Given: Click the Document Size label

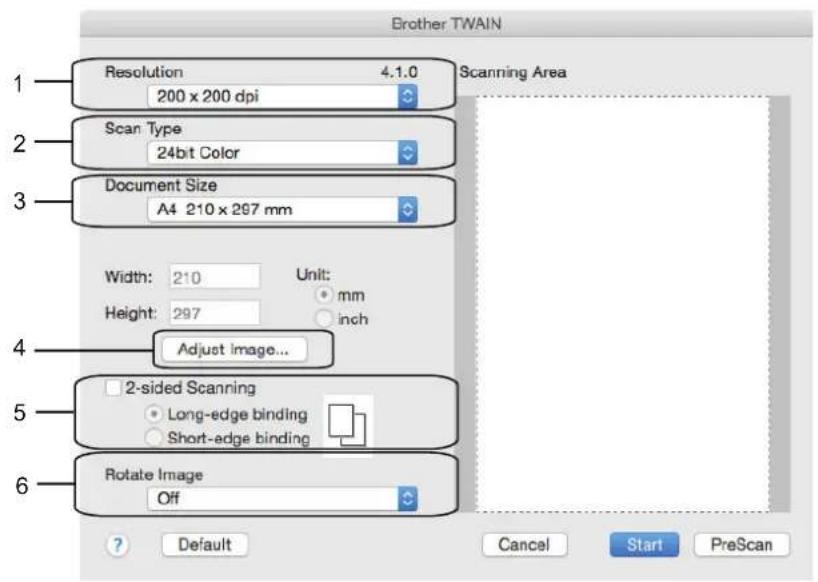Looking at the screenshot, I should (x=161, y=185).
